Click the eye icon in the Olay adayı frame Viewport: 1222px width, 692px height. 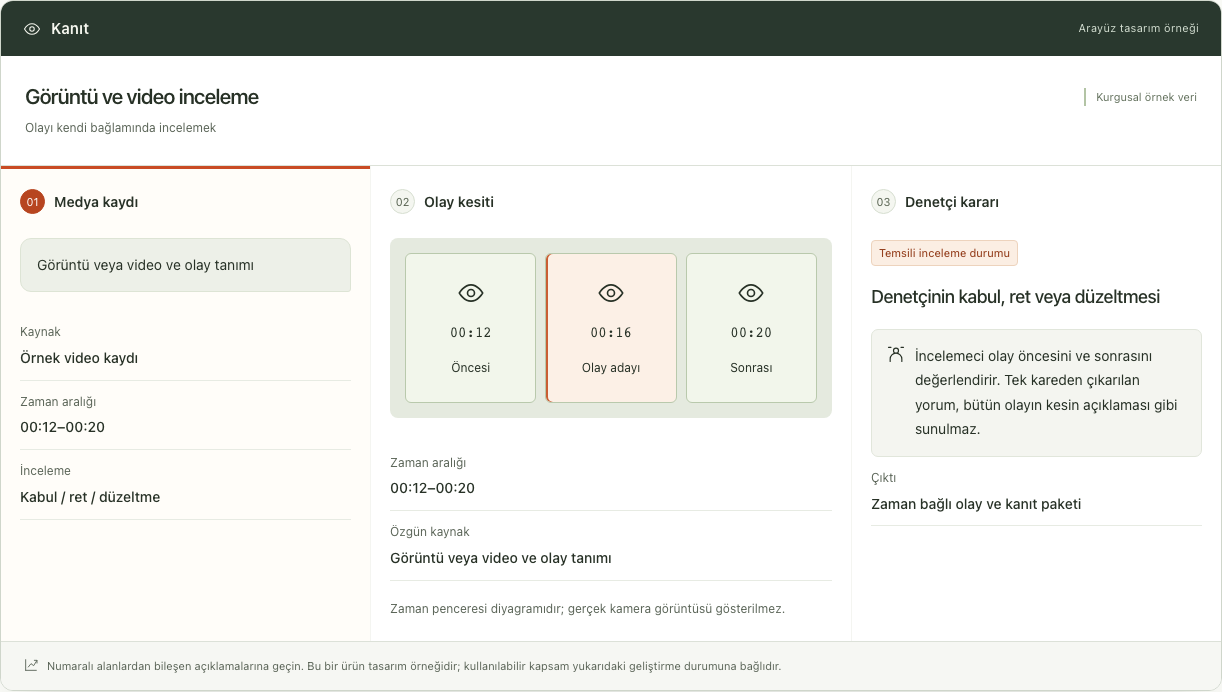[x=611, y=293]
